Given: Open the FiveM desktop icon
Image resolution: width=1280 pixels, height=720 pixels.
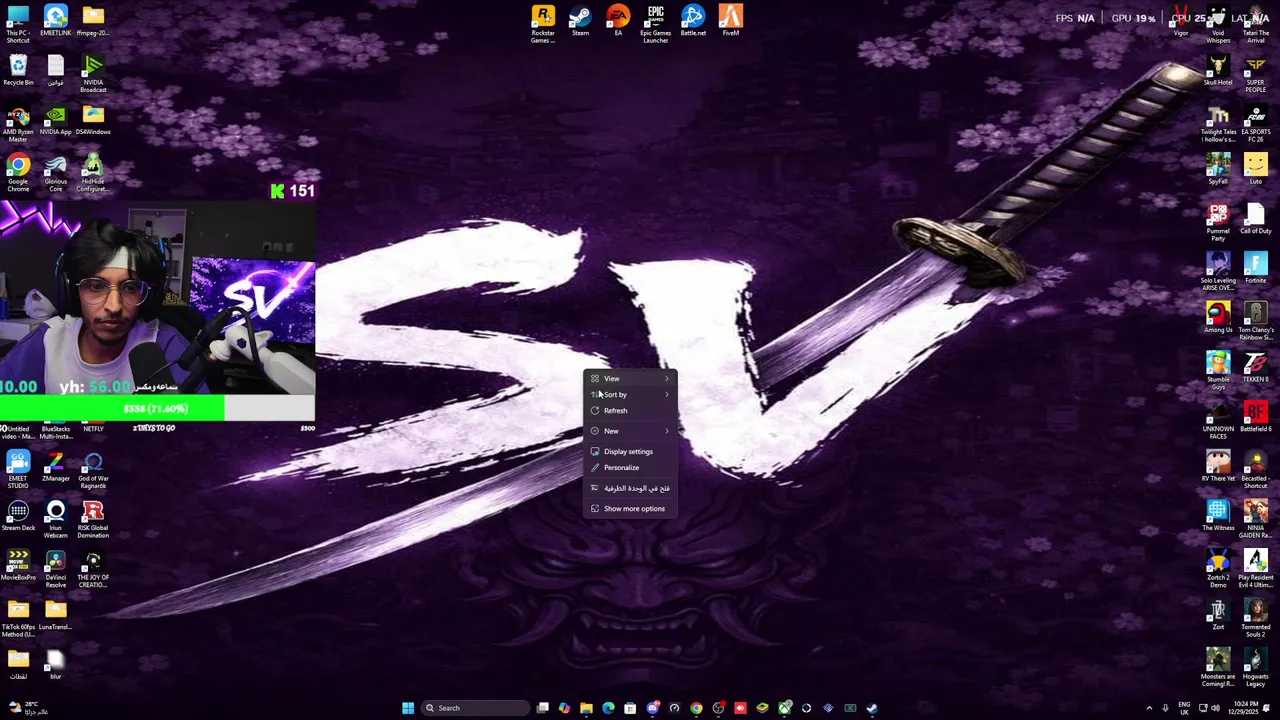Looking at the screenshot, I should pos(731,21).
